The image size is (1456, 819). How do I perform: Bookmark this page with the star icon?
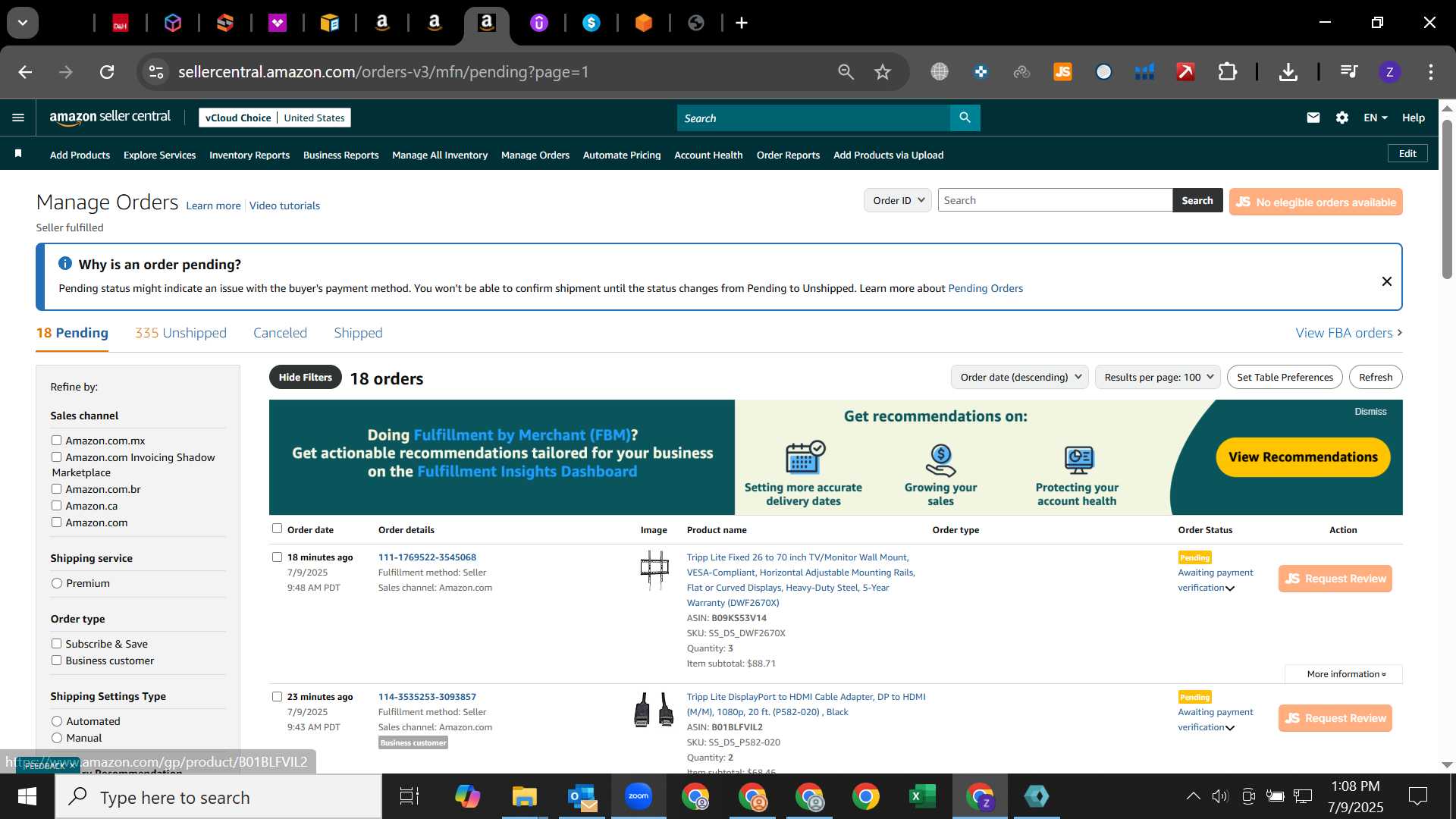pyautogui.click(x=883, y=72)
